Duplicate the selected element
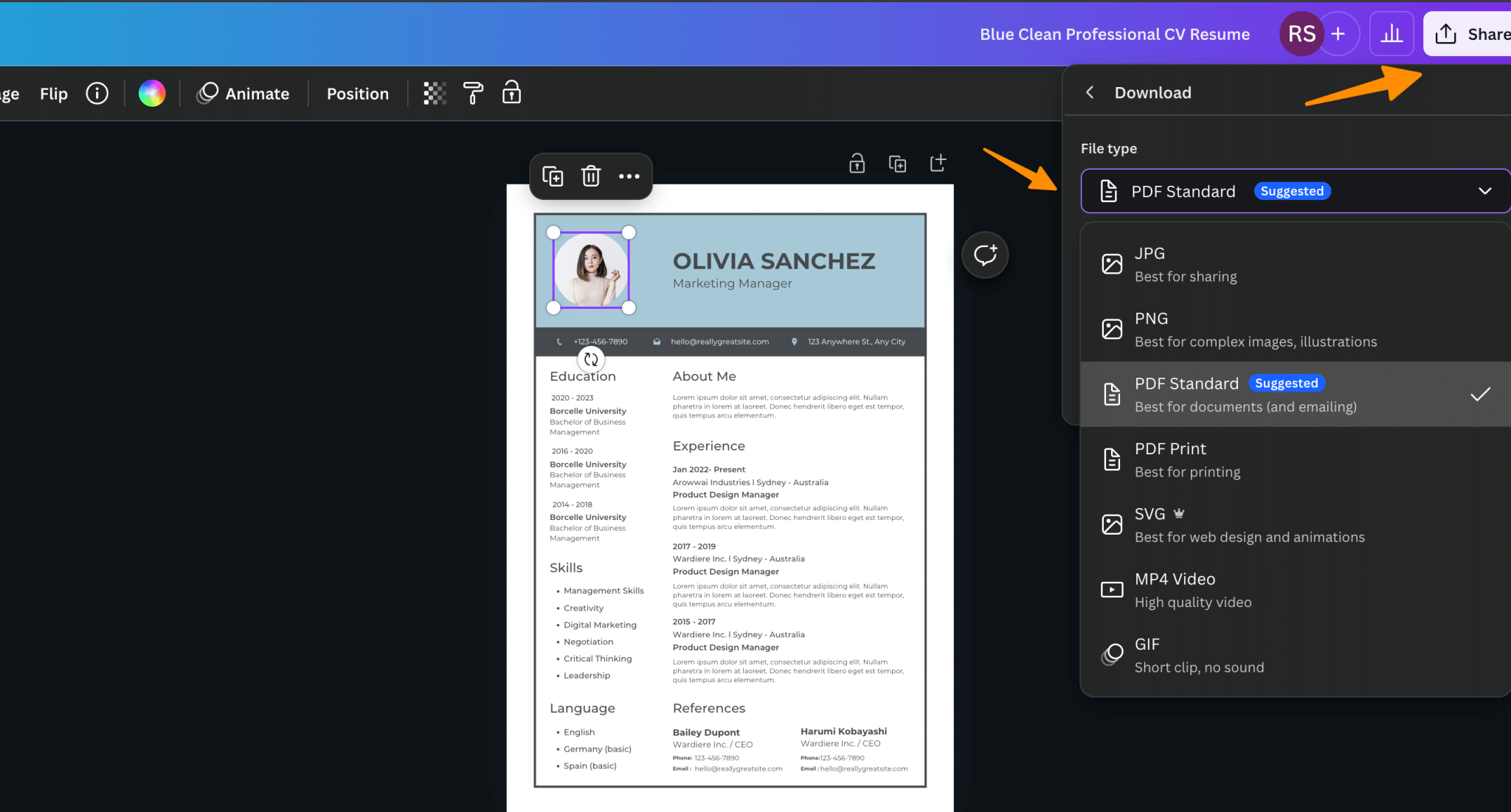Screen dimensions: 1511x812 click(553, 176)
